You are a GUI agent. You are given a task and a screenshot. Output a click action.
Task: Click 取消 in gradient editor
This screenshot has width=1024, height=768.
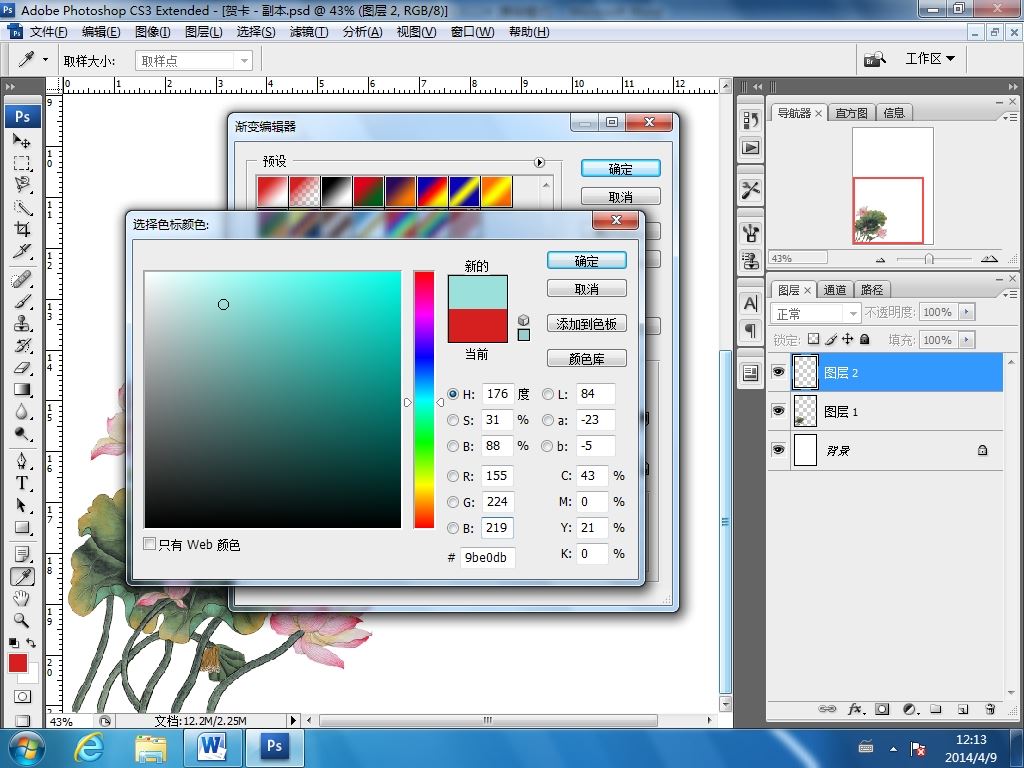(620, 197)
